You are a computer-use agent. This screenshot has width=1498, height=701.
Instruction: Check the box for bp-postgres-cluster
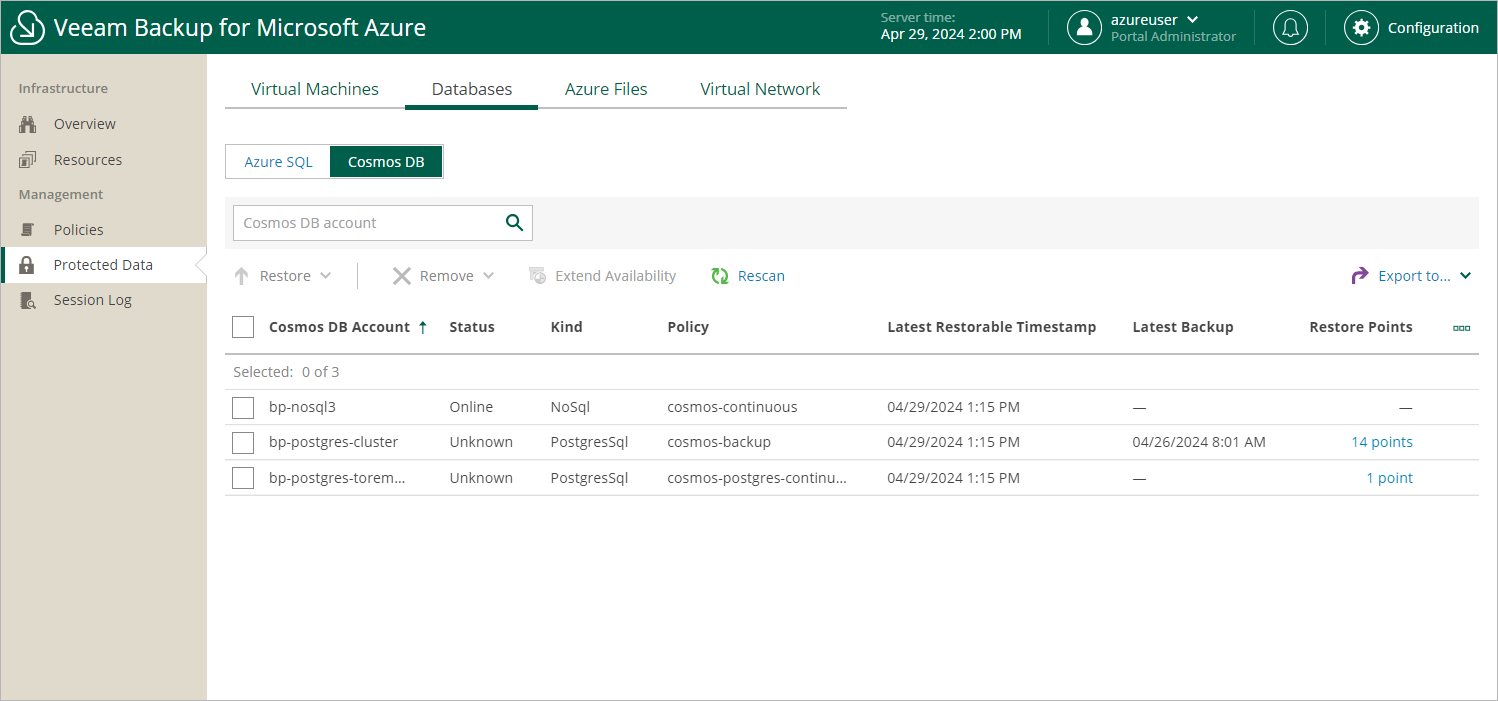pos(243,442)
